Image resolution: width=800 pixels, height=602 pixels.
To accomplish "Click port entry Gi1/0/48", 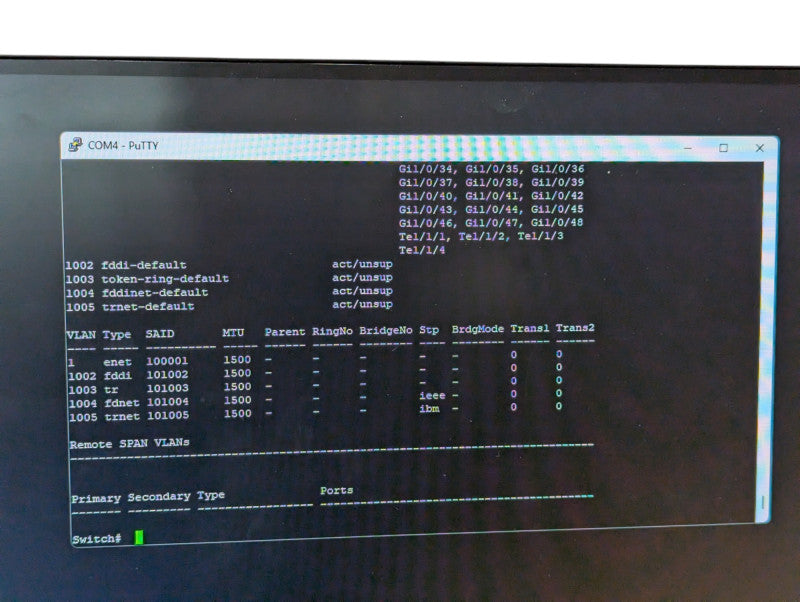I will coord(557,222).
